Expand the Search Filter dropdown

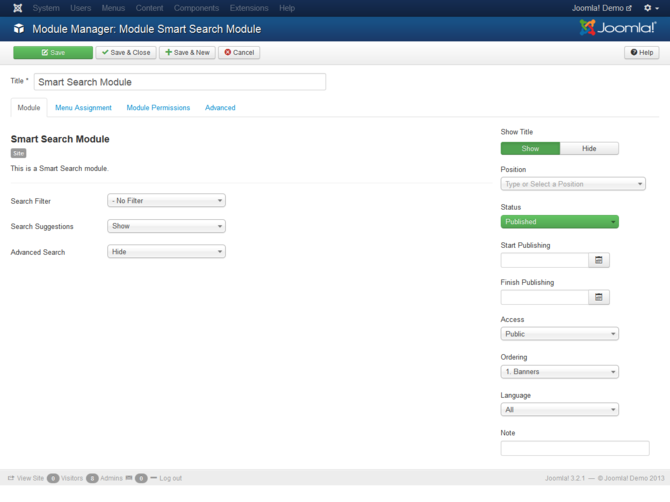(x=166, y=201)
